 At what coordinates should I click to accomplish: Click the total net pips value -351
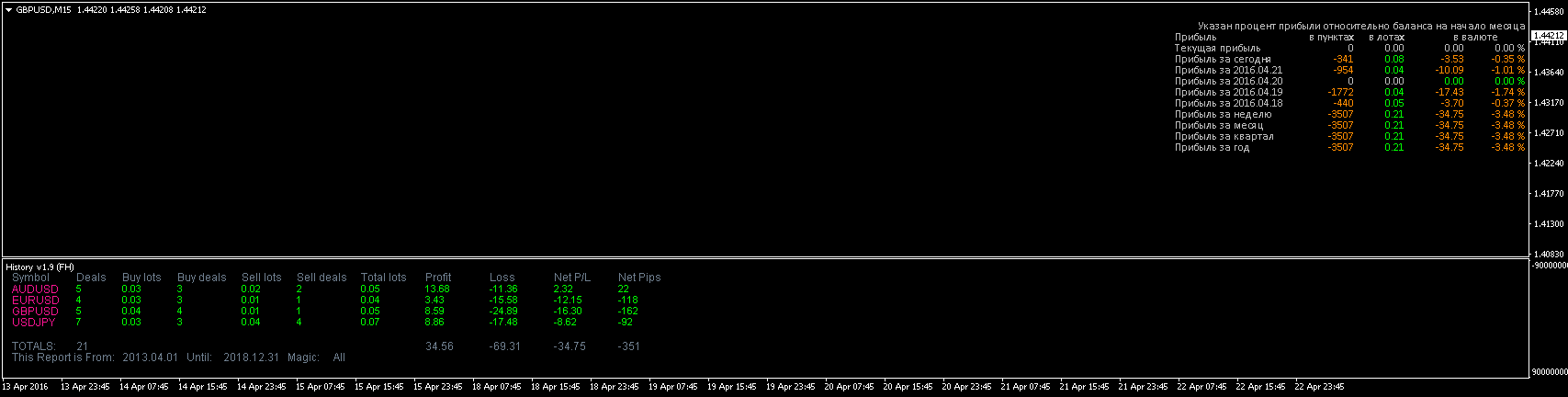[x=629, y=346]
